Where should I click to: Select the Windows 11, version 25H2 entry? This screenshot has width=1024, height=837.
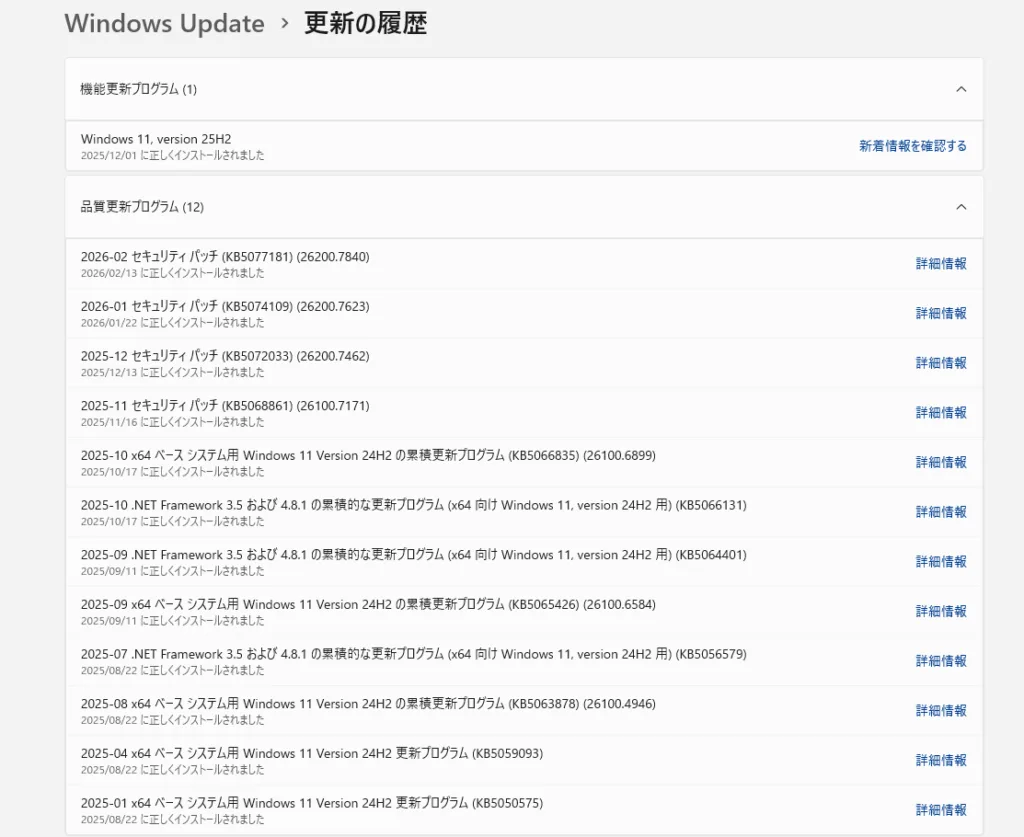coord(156,139)
